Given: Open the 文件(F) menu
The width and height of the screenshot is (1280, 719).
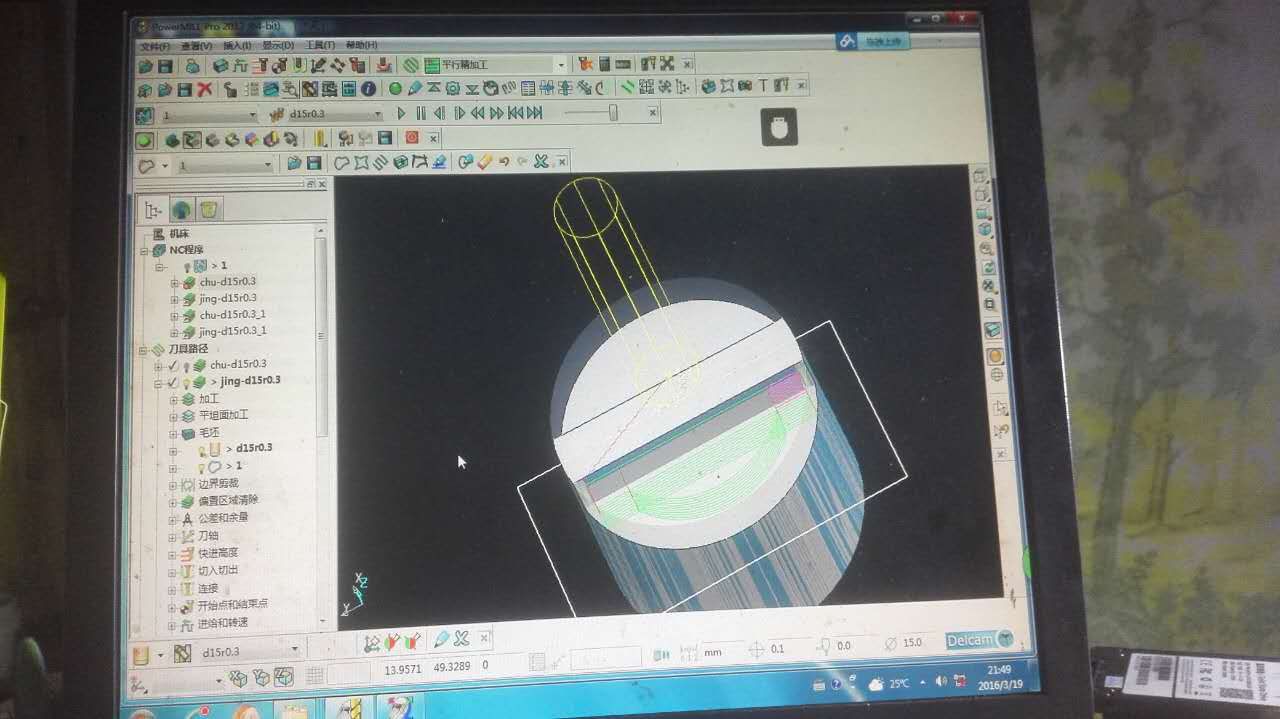Looking at the screenshot, I should click(x=155, y=46).
